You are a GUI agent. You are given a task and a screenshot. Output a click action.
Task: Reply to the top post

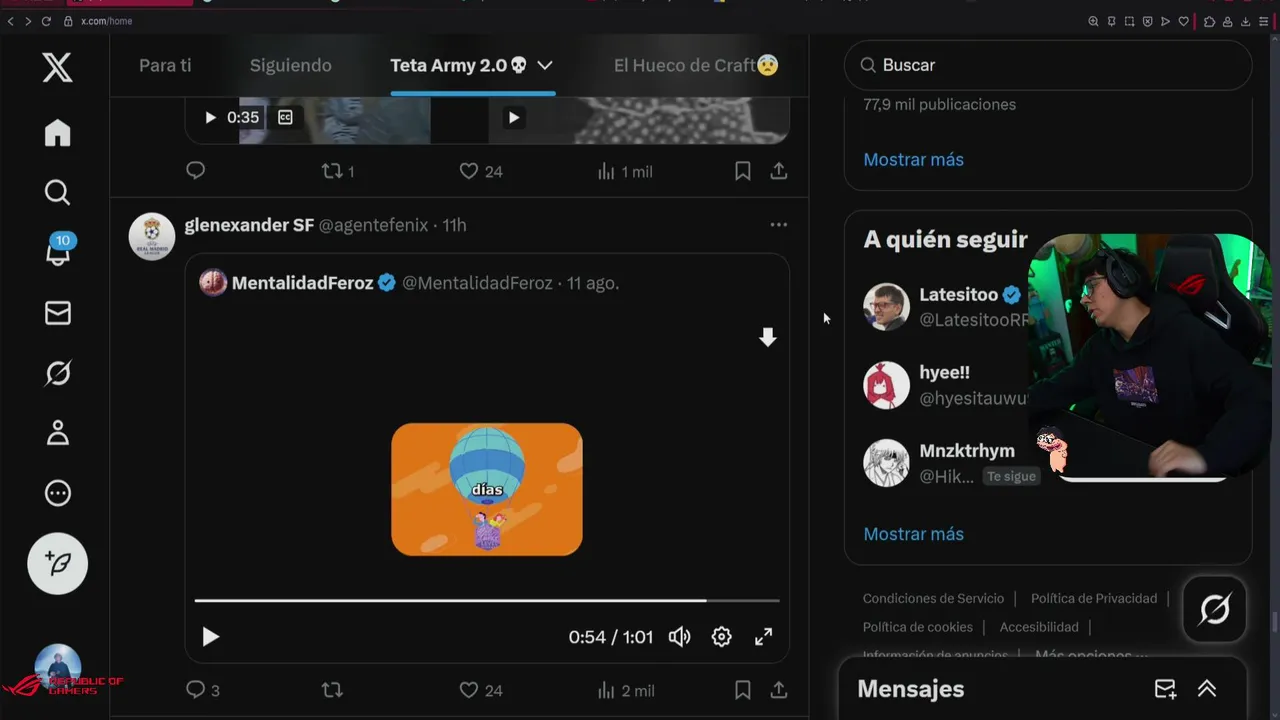(x=196, y=171)
